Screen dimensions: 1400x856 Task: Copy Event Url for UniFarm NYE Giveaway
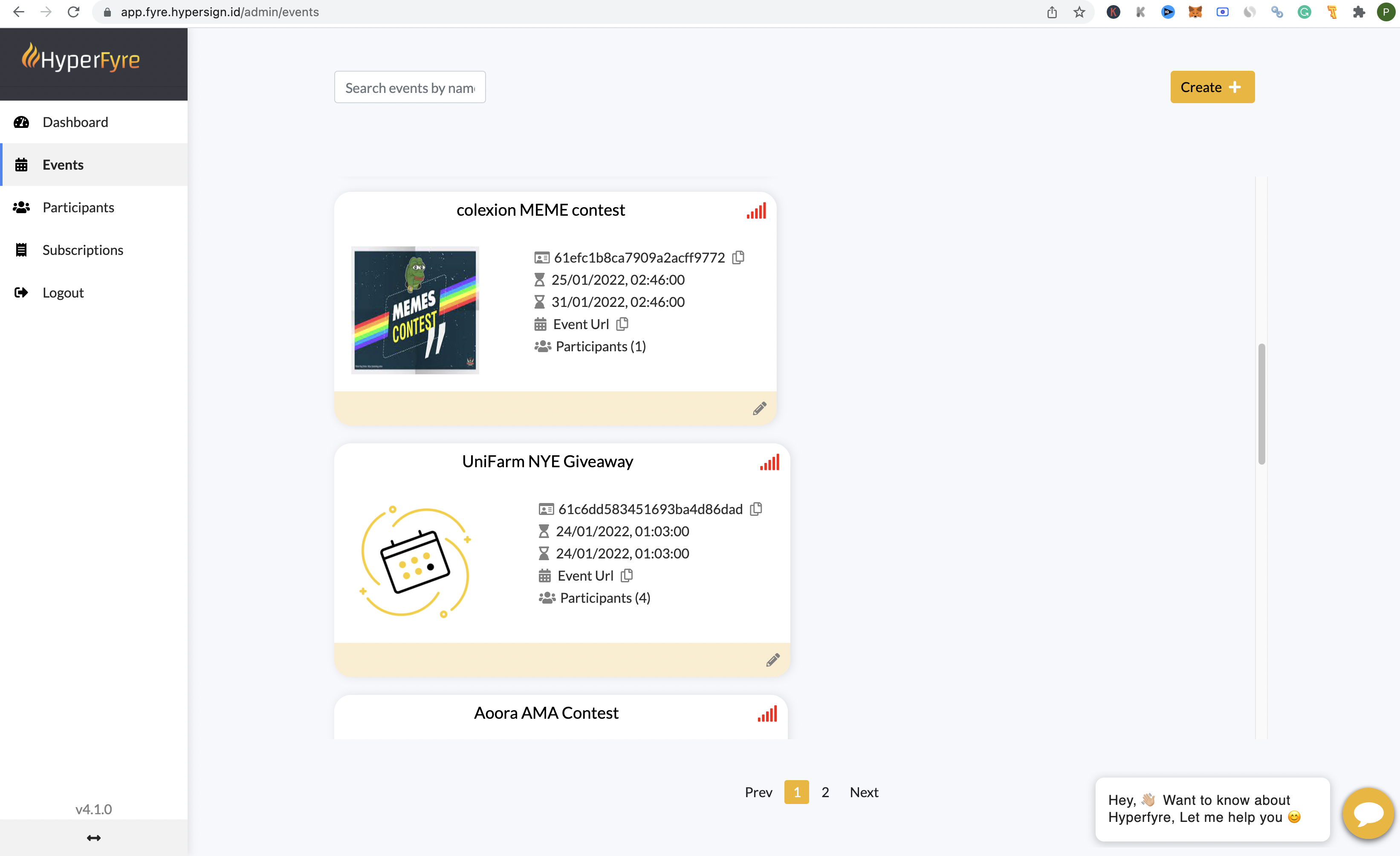tap(627, 575)
